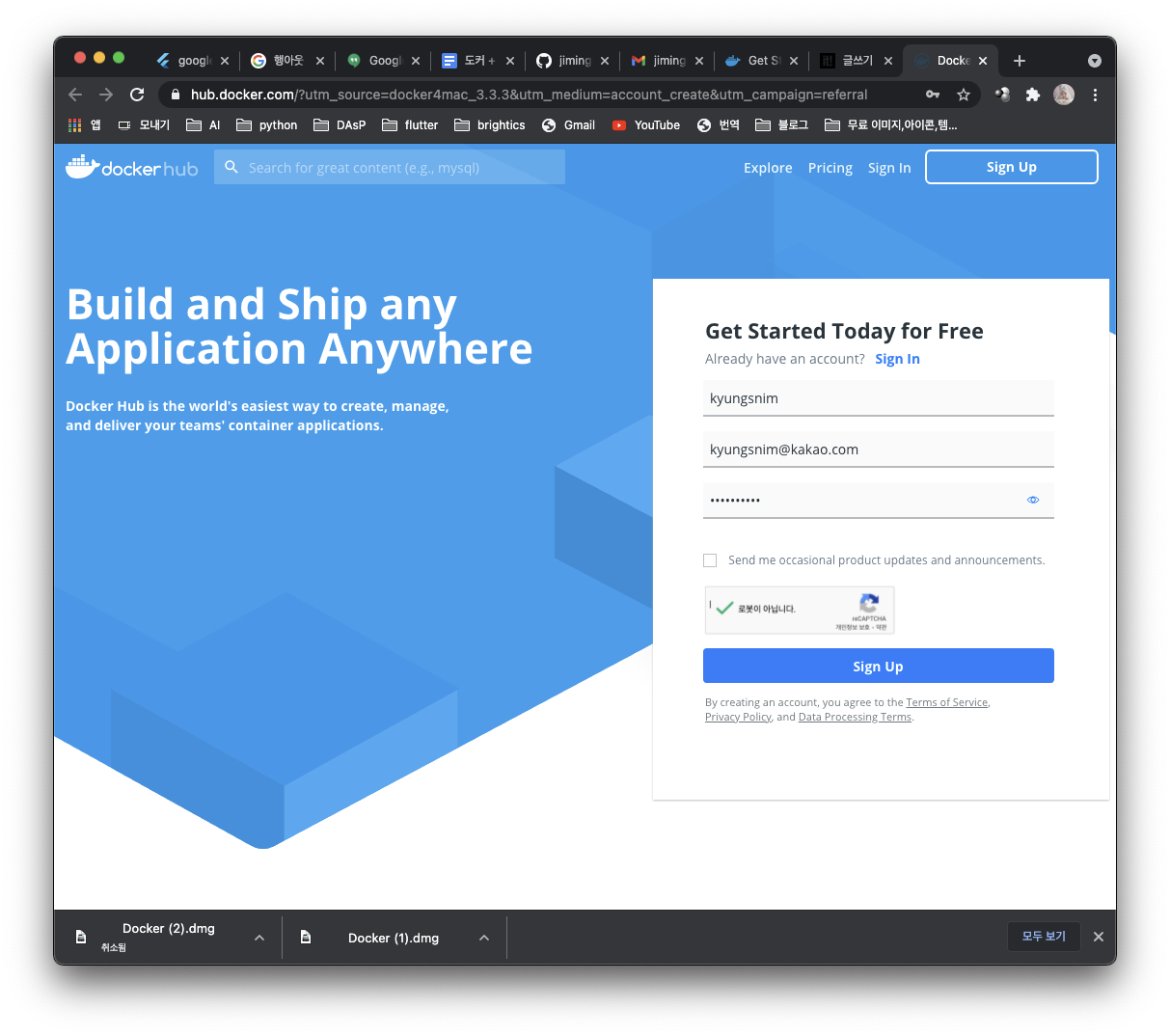
Task: Click the blue Sign Up form button
Action: (x=879, y=666)
